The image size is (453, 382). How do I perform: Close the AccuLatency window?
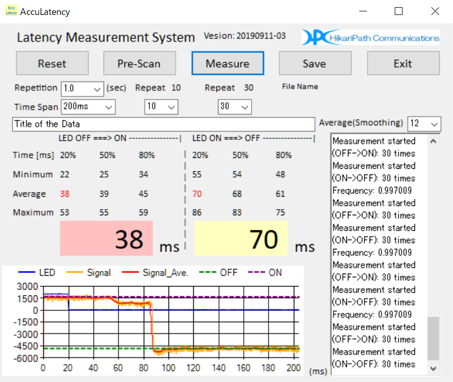click(x=435, y=11)
